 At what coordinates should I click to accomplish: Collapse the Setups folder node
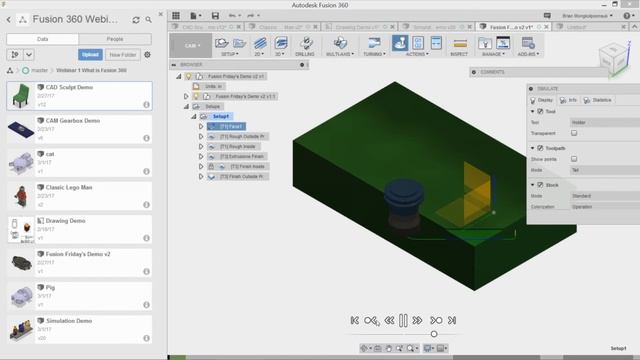pos(186,107)
